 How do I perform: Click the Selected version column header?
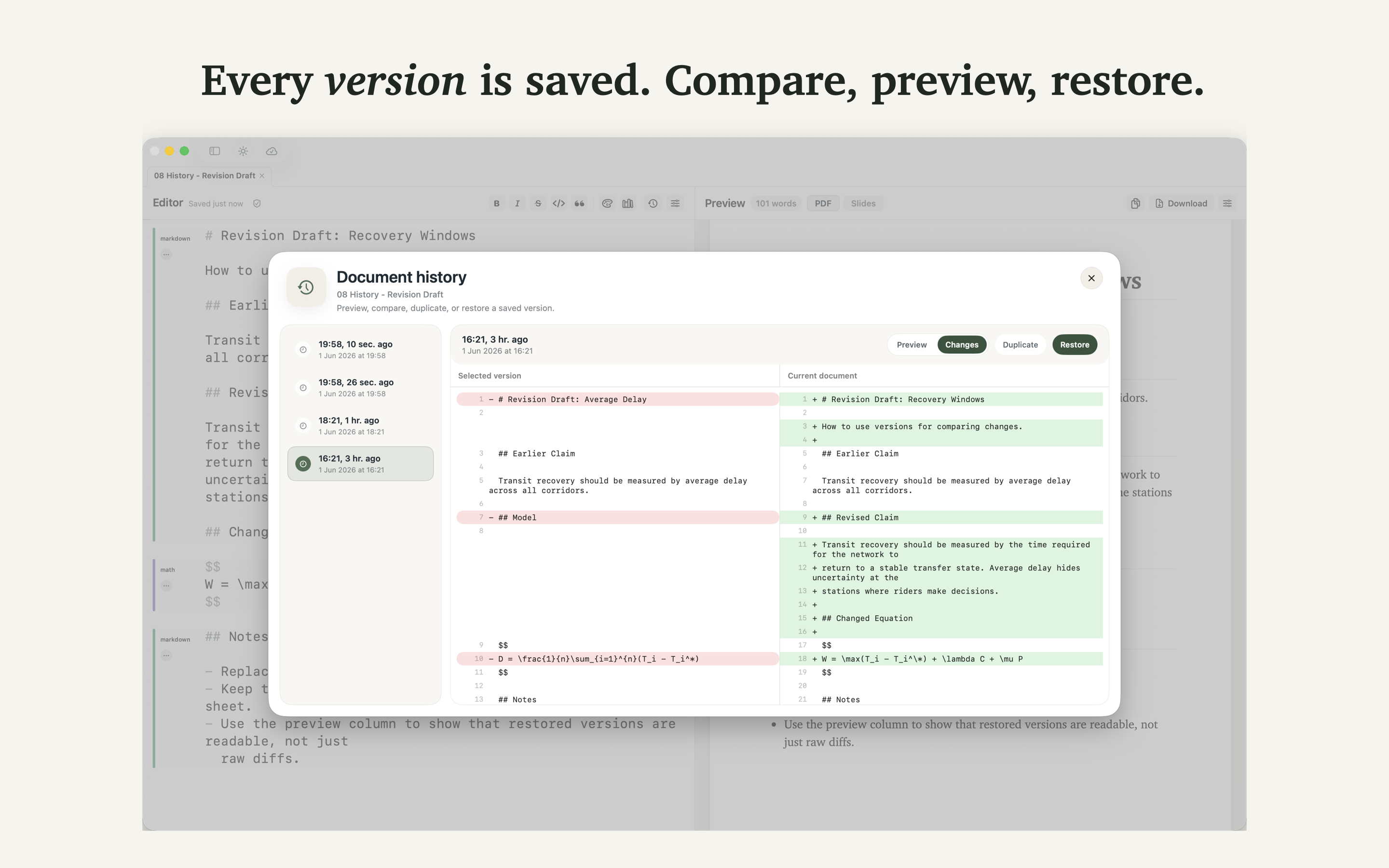tap(490, 376)
